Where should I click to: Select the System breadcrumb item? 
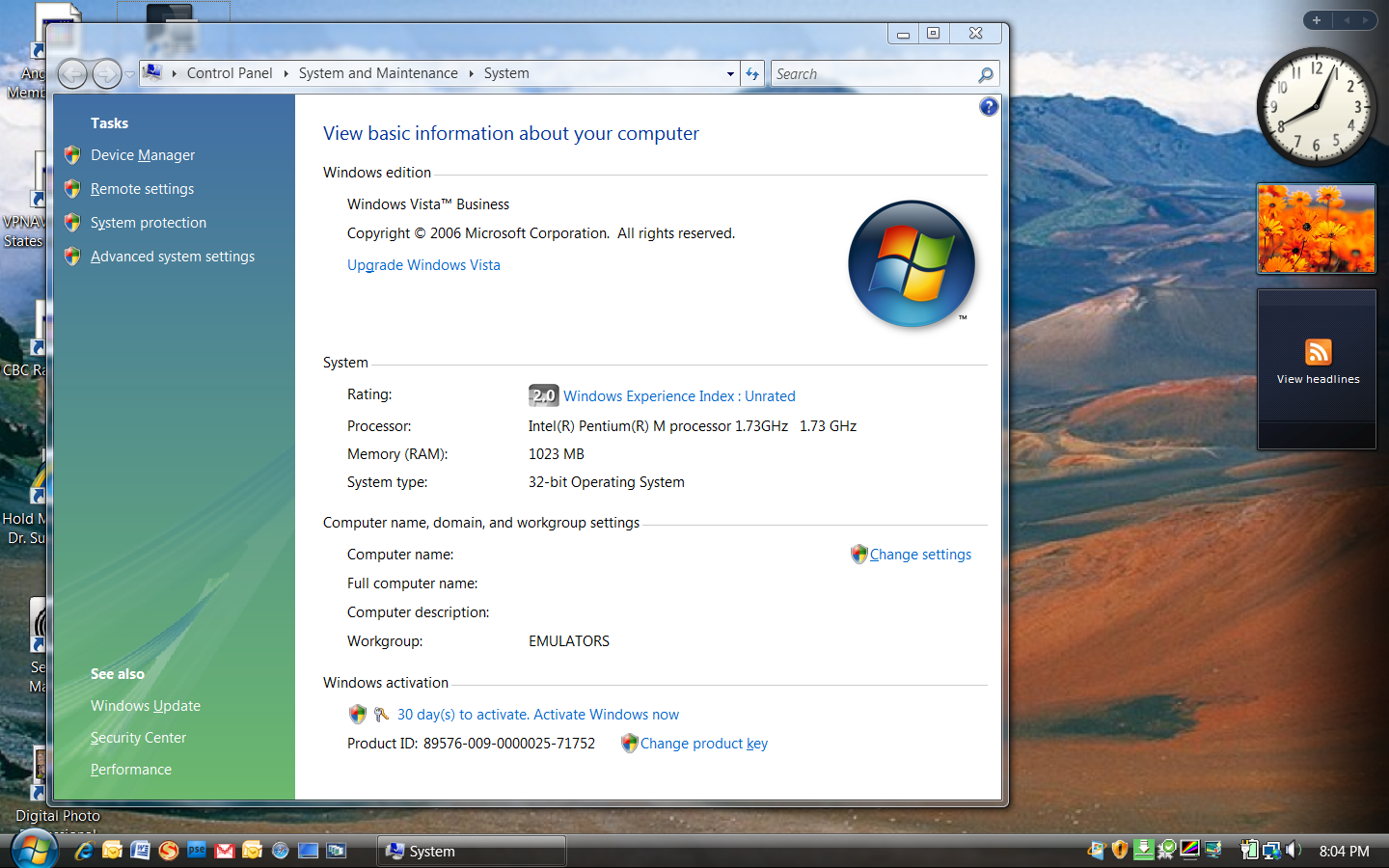point(506,73)
